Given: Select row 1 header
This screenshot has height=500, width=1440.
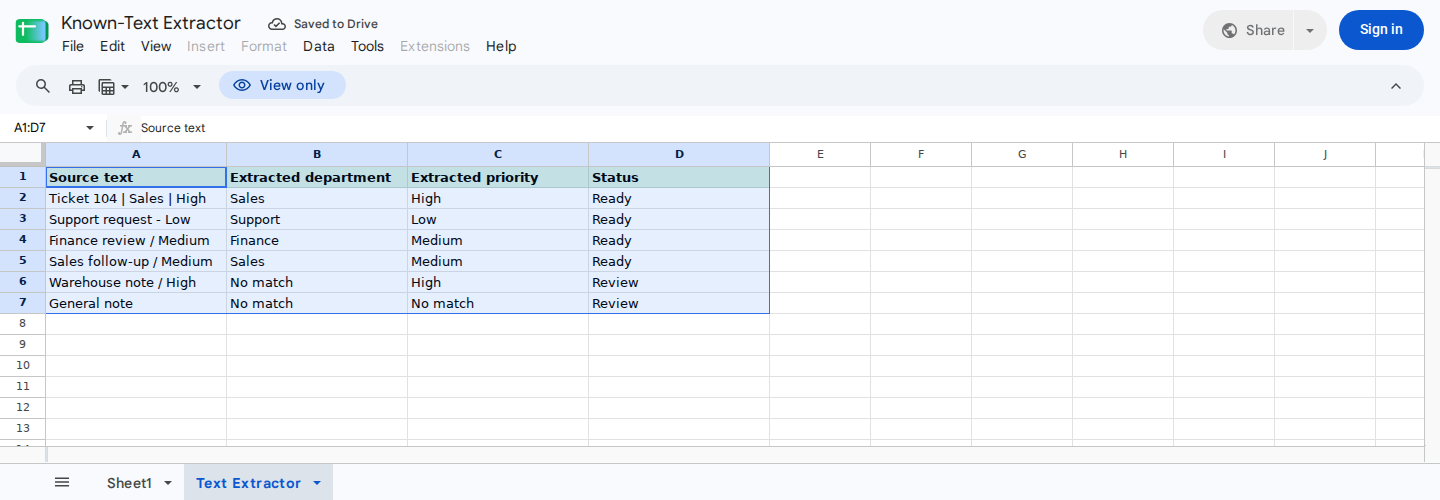Looking at the screenshot, I should tap(23, 177).
